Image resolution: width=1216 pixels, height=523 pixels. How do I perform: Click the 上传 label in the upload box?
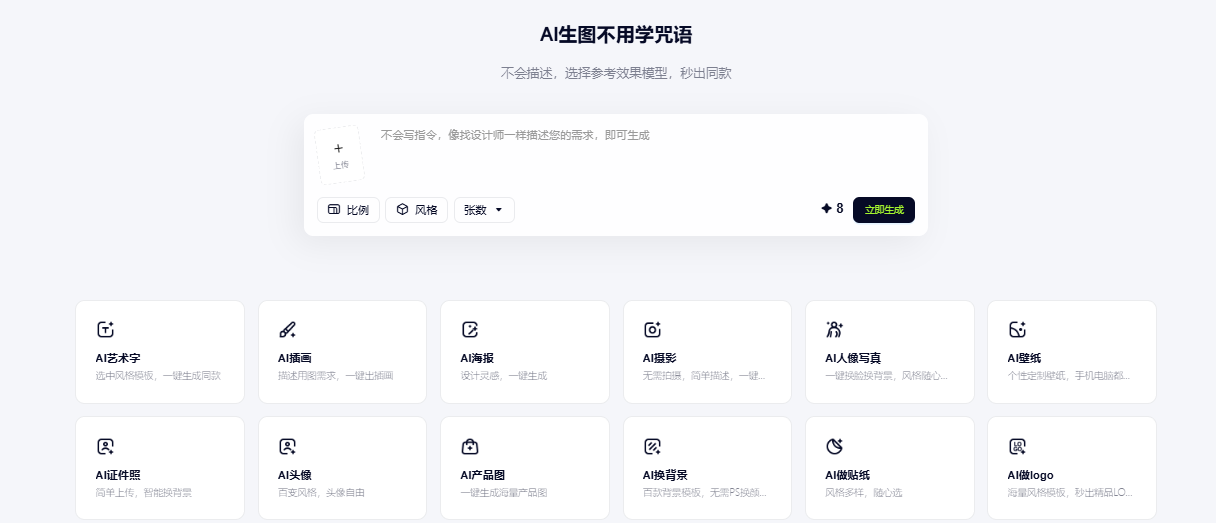coord(341,165)
